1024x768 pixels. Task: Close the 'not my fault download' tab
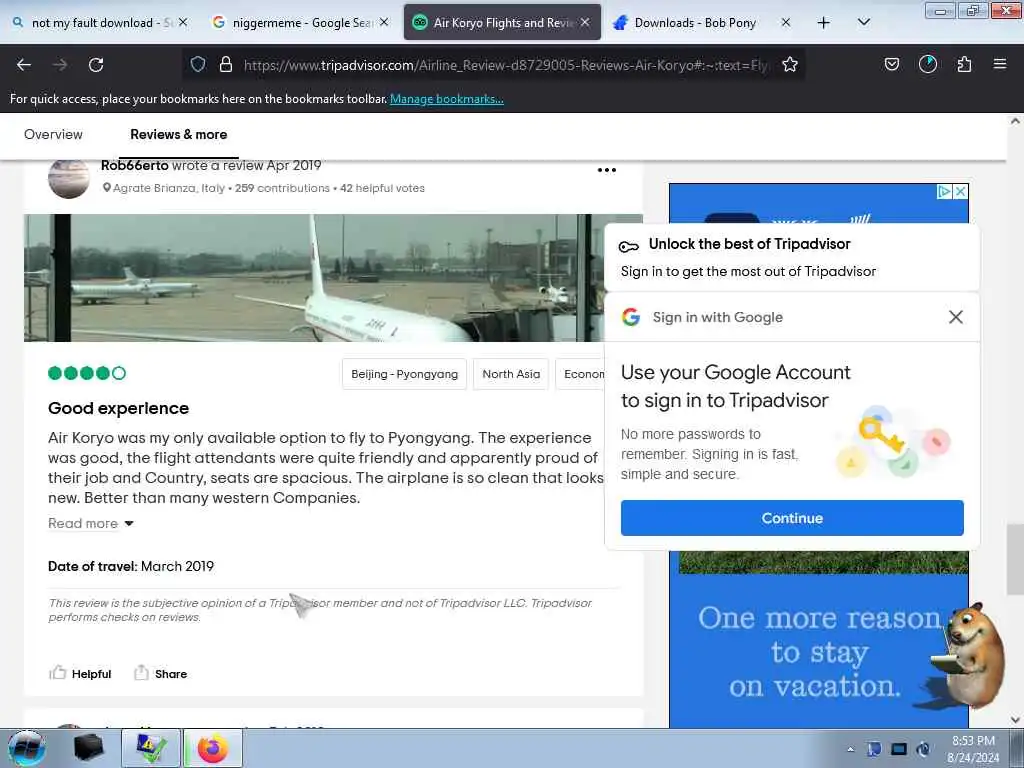pos(183,22)
